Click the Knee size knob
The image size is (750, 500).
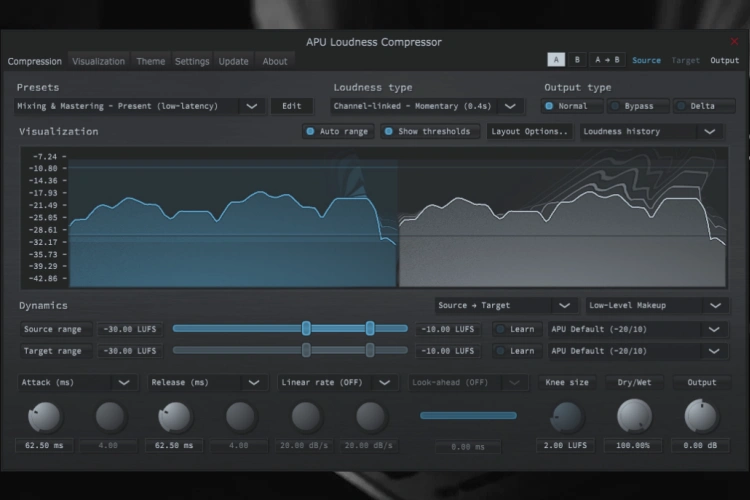[566, 417]
